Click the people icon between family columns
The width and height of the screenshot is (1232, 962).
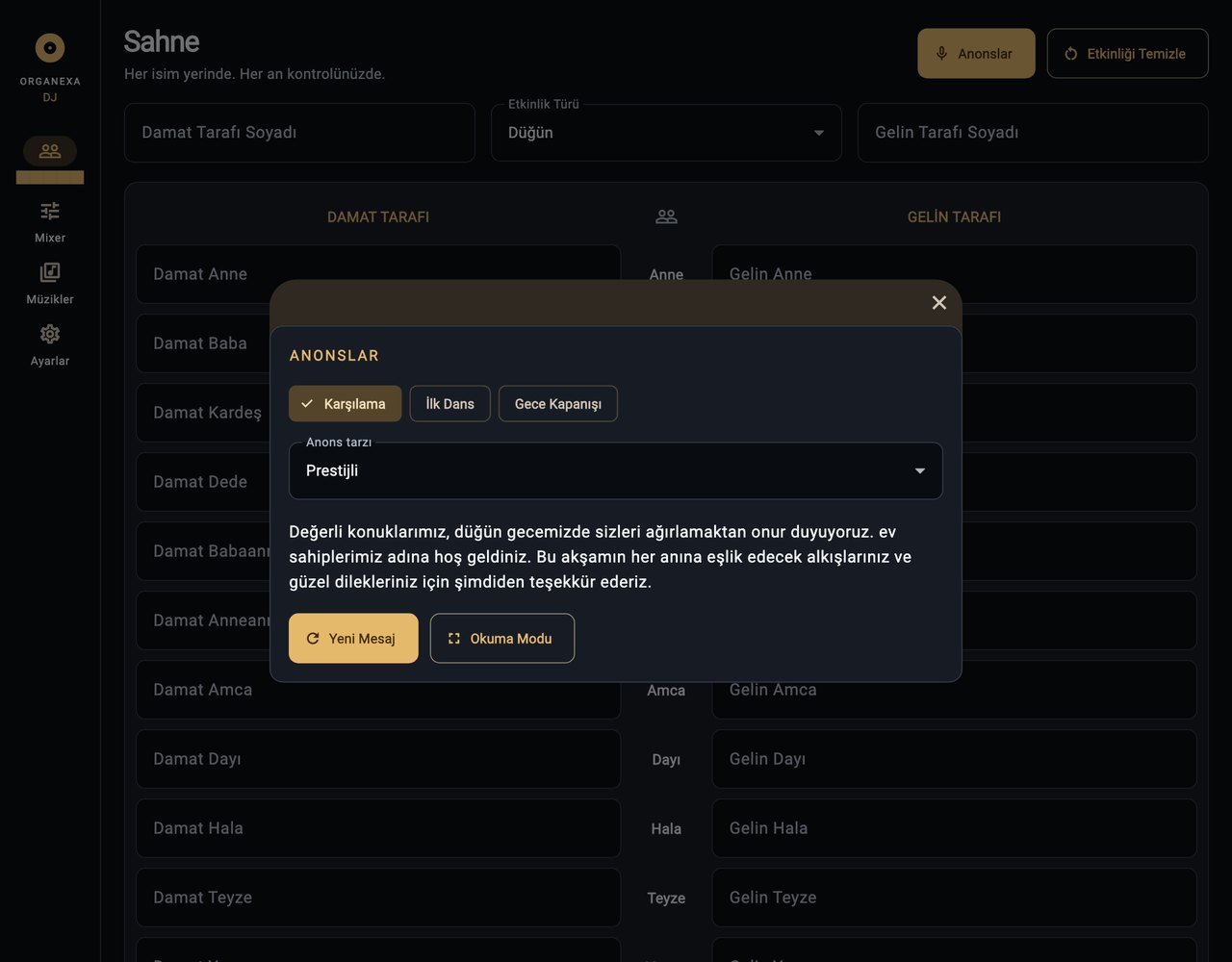pyautogui.click(x=666, y=216)
